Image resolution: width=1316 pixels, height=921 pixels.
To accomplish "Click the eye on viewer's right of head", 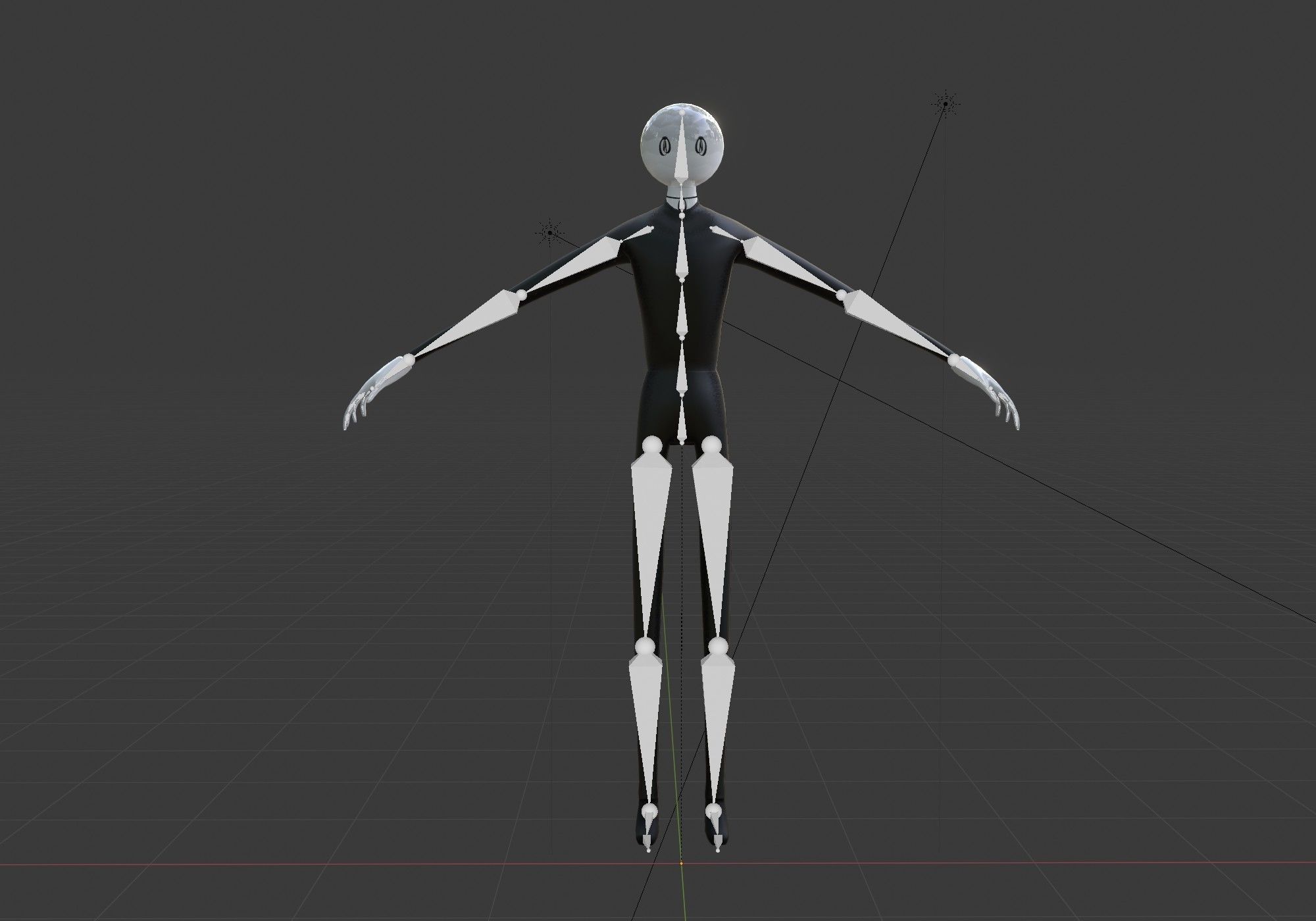I will click(x=701, y=145).
